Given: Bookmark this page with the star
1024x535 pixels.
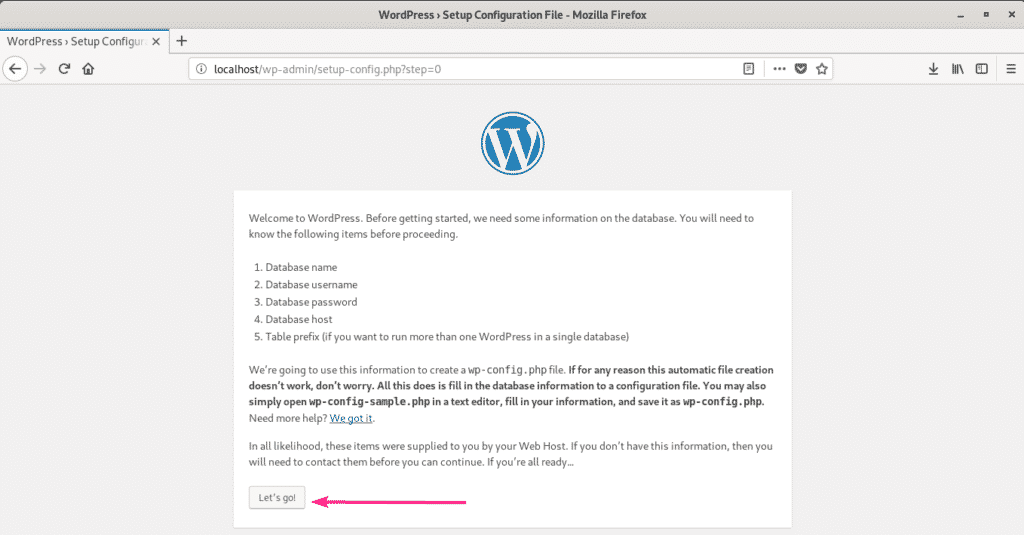Looking at the screenshot, I should tap(821, 69).
